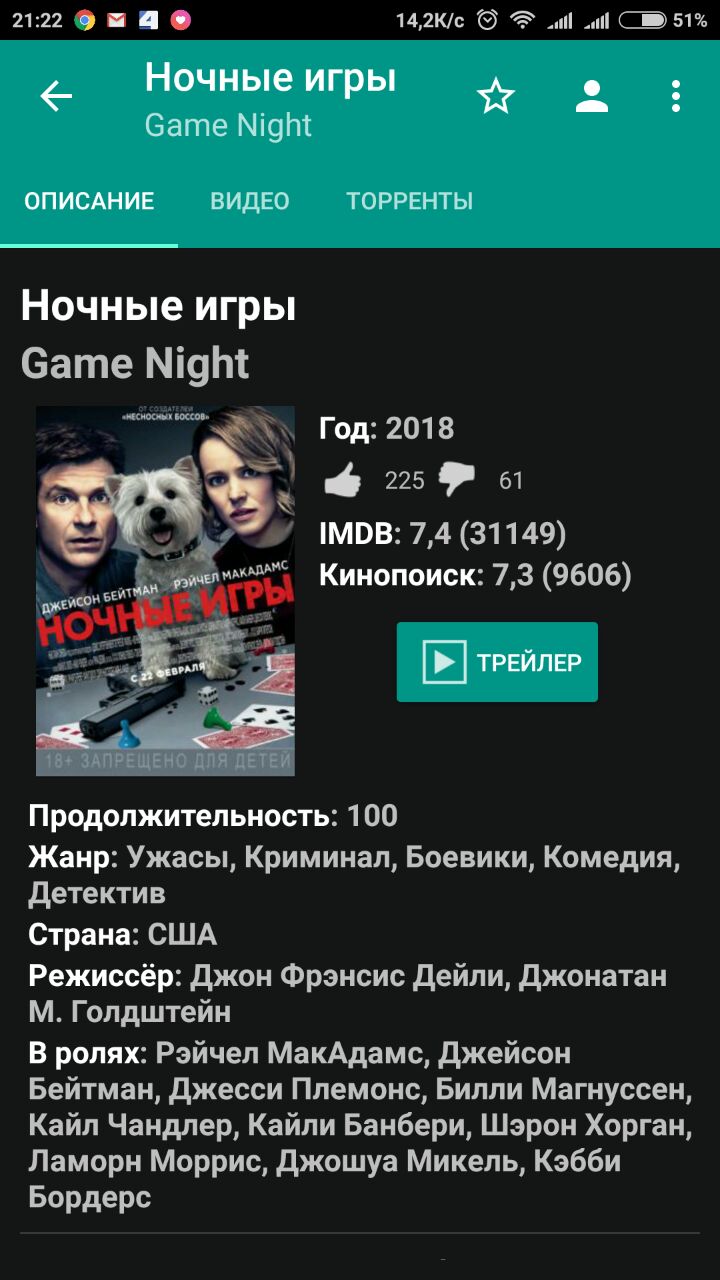The height and width of the screenshot is (1280, 720).
Task: Select the ОПИСАНИЕ tab
Action: click(x=89, y=201)
